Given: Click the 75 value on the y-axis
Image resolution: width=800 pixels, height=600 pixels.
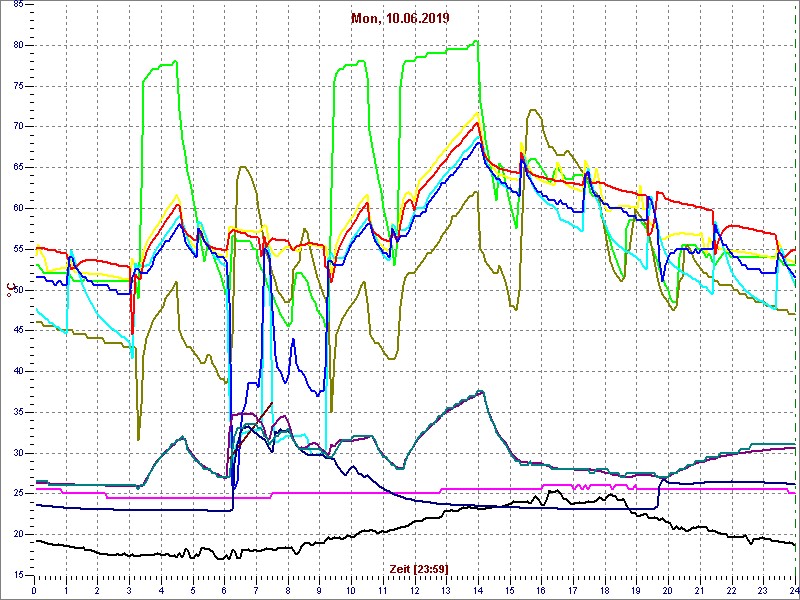Looking at the screenshot, I should (17, 86).
